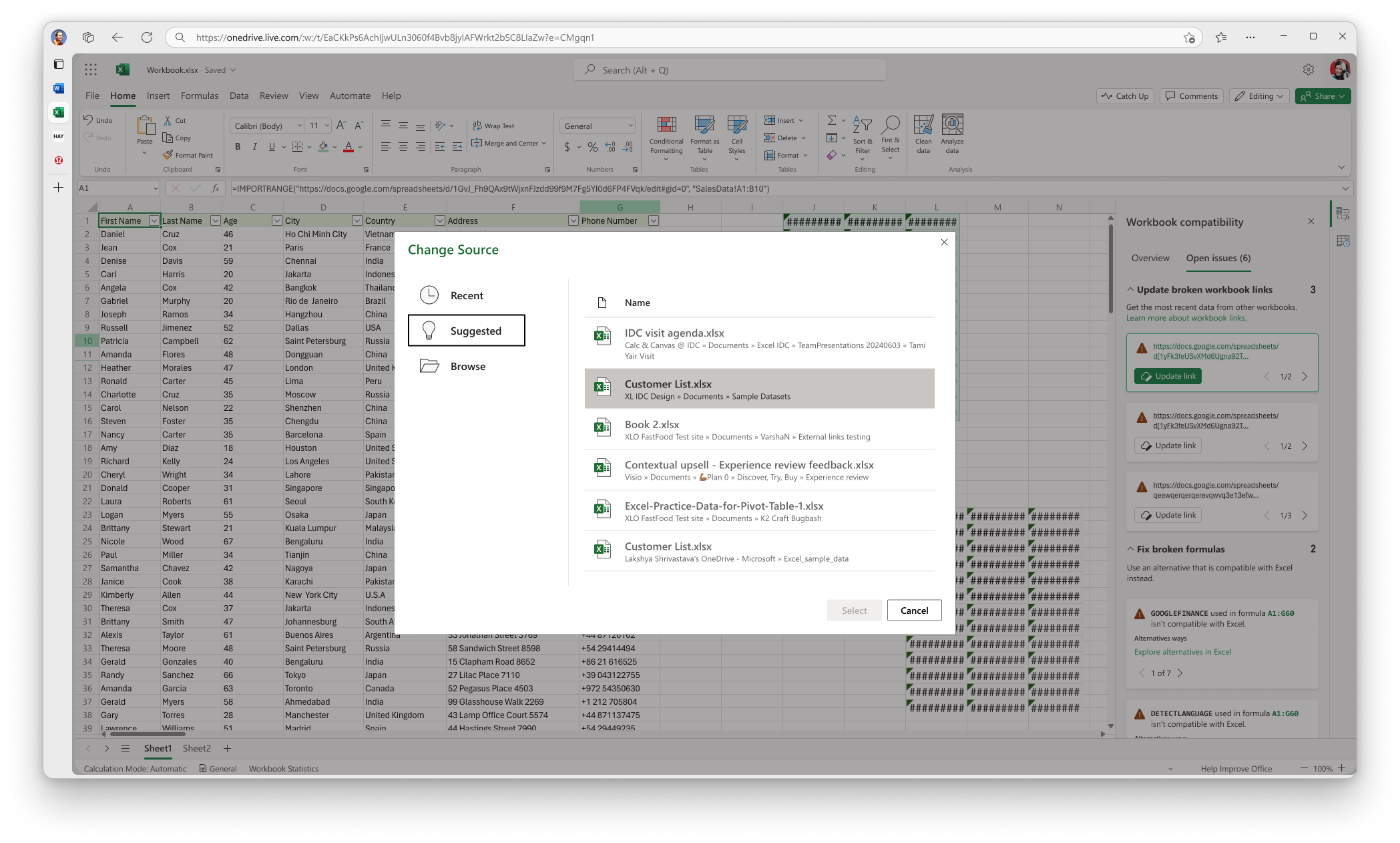Open the Country column filter dropdown

(x=439, y=220)
